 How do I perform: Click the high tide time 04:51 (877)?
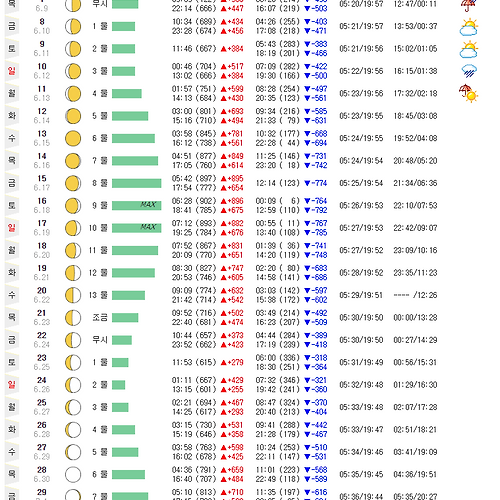194,156
